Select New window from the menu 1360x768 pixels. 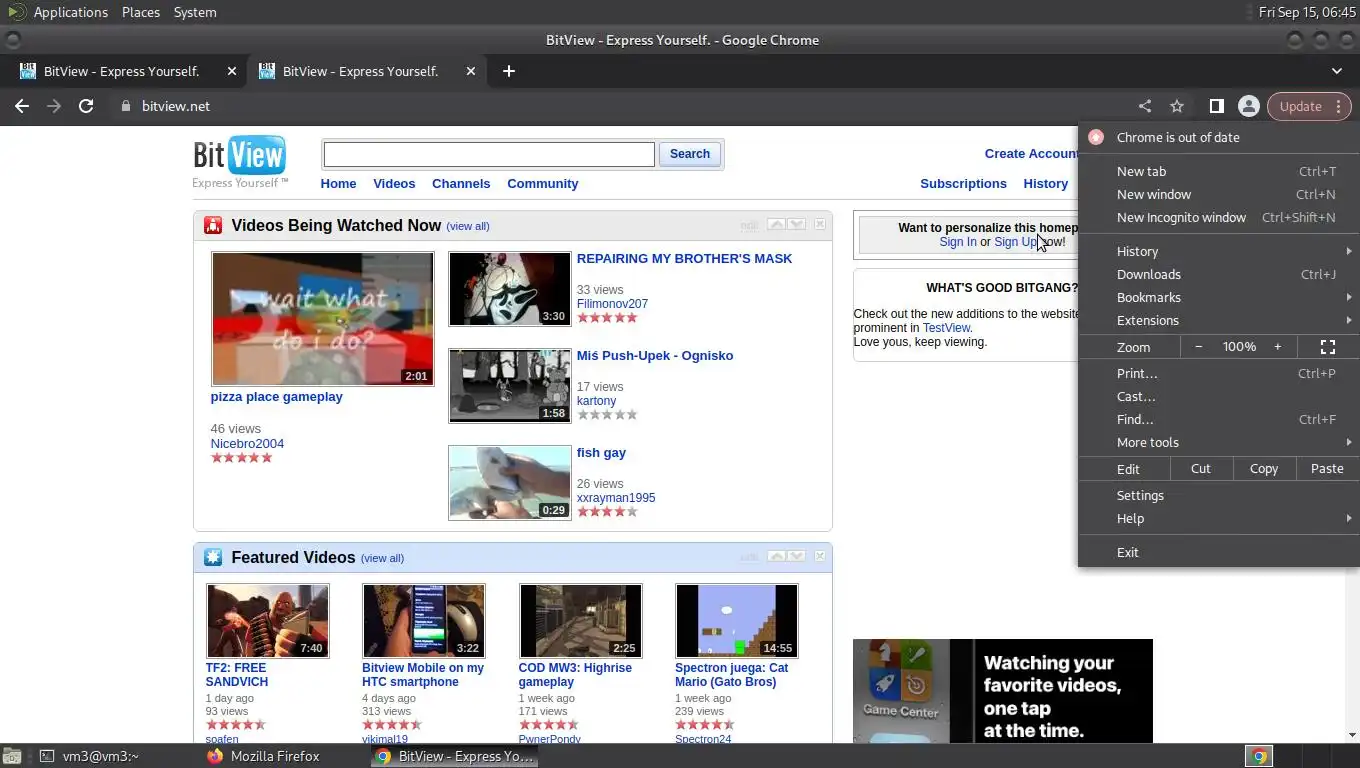tap(1219, 194)
